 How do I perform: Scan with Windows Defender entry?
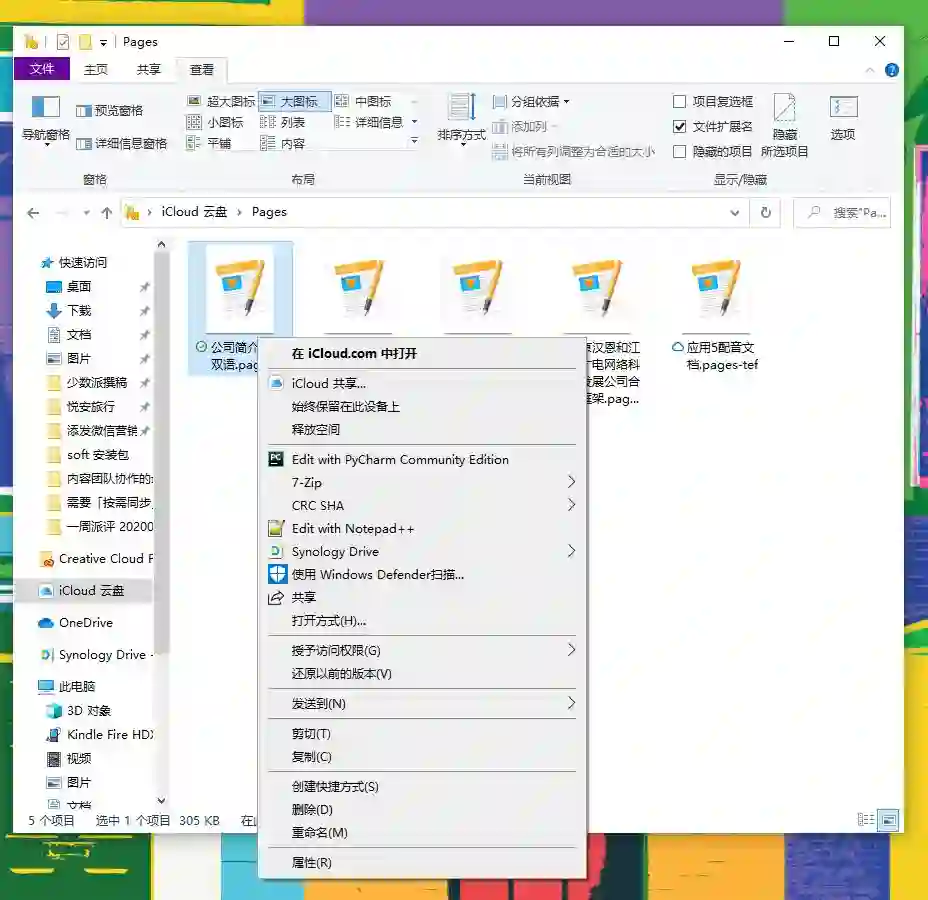[x=421, y=575]
